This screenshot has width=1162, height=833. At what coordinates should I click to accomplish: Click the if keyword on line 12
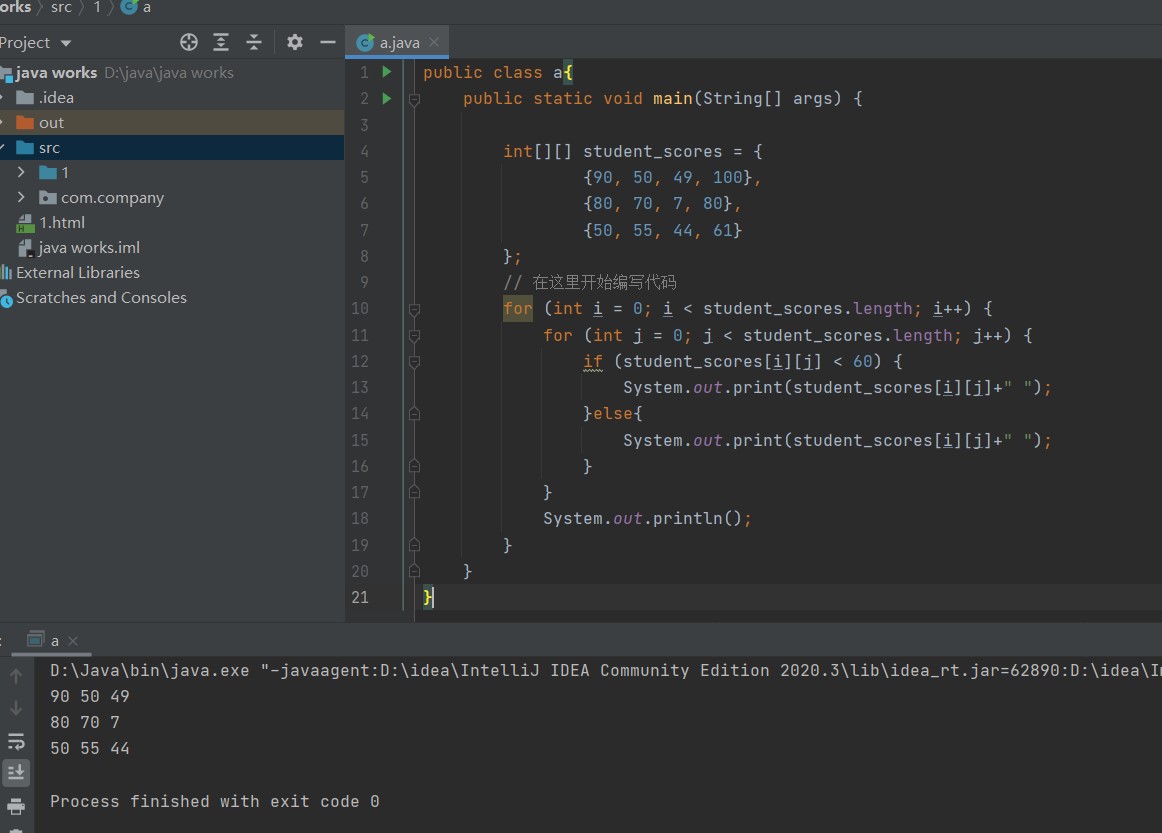(x=593, y=361)
